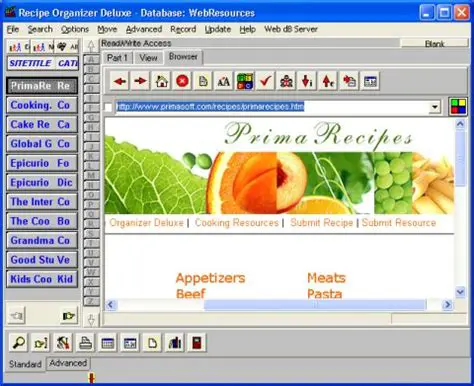Click the table grid view icon in bottom toolbar

click(x=108, y=343)
